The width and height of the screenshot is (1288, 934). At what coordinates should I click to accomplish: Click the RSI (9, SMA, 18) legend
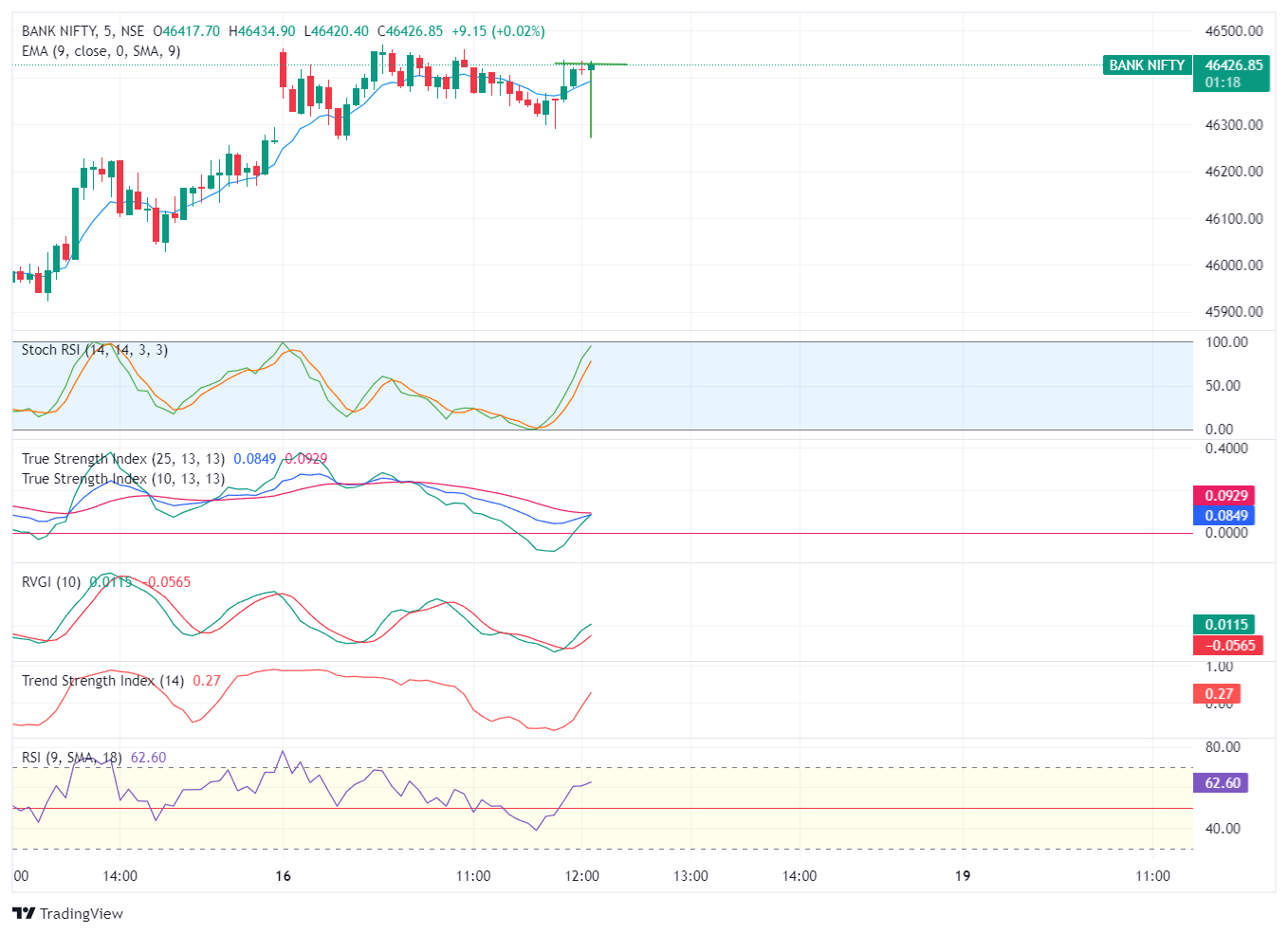tap(72, 758)
